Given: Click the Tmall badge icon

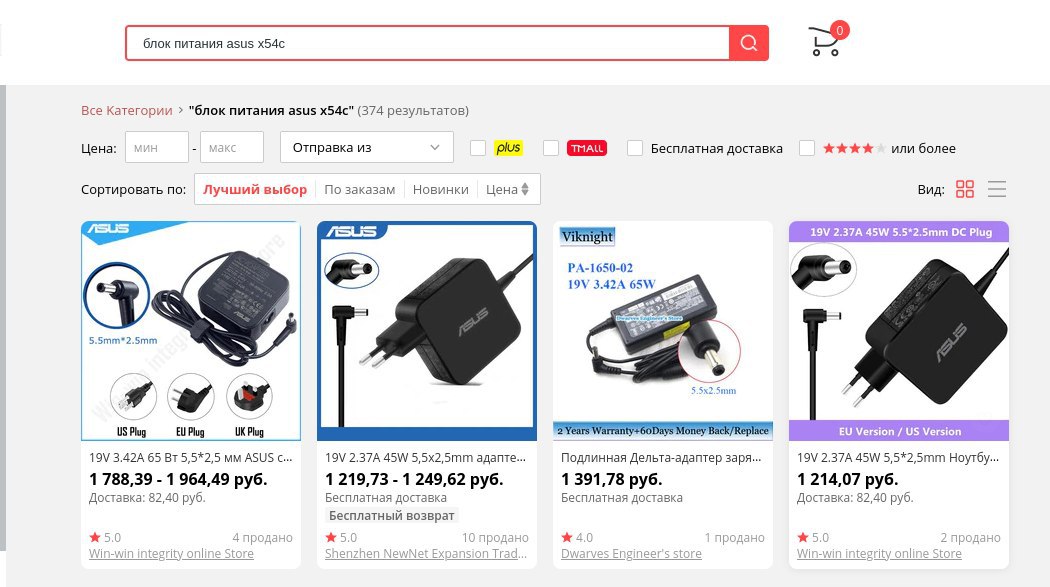Looking at the screenshot, I should pyautogui.click(x=587, y=148).
